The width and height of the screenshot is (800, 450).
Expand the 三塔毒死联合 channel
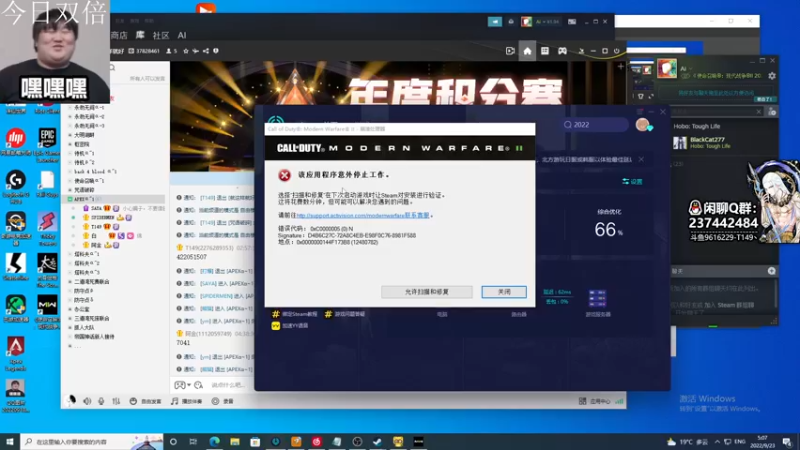70,318
